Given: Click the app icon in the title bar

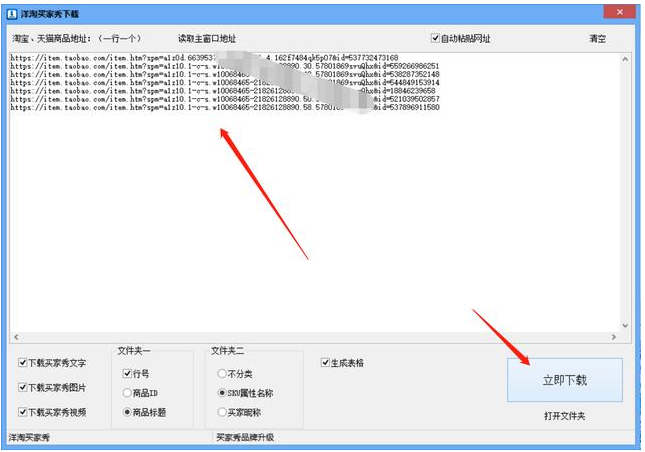Looking at the screenshot, I should point(12,14).
